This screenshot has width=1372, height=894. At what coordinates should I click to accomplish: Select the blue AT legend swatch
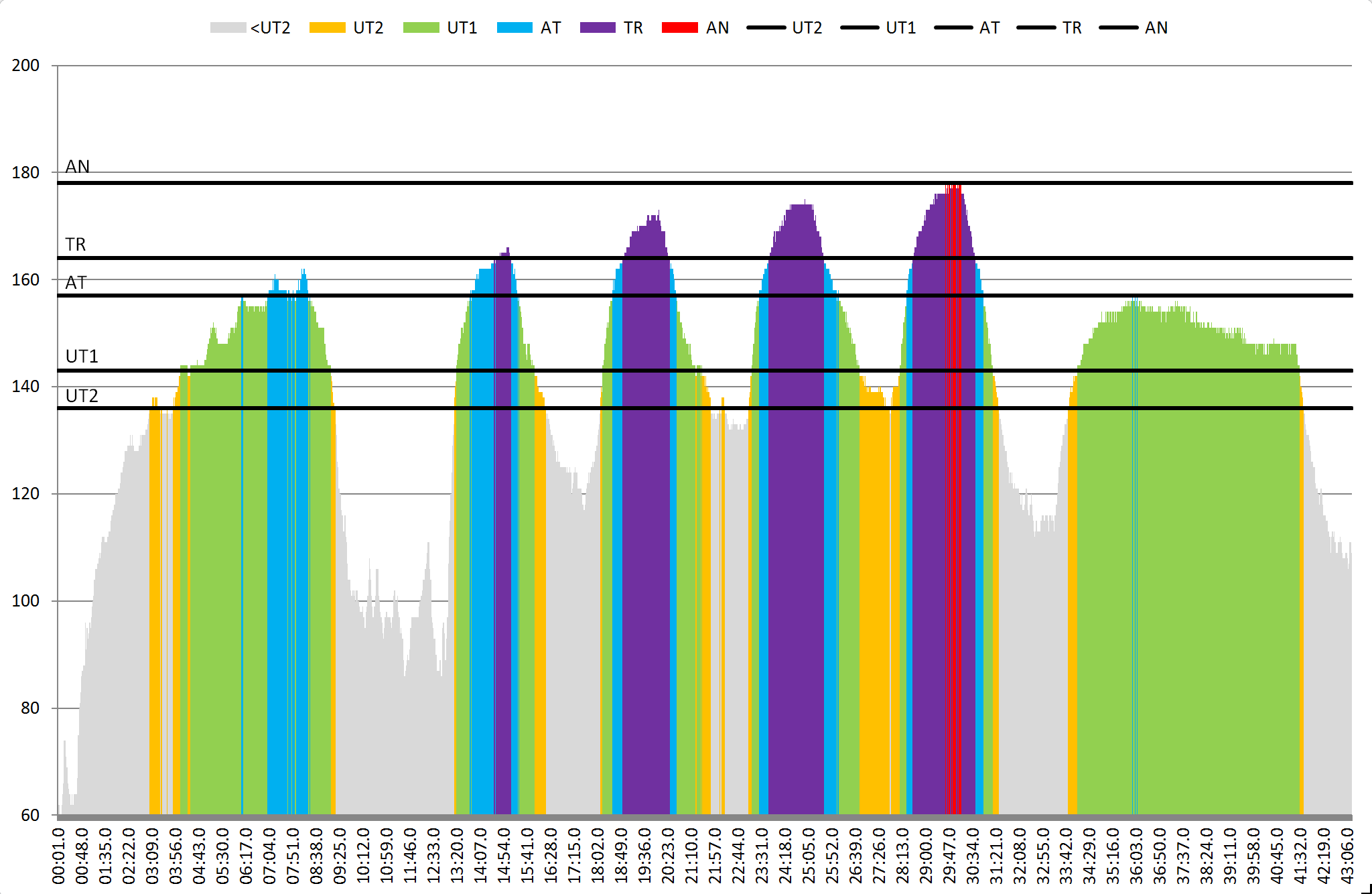point(514,27)
